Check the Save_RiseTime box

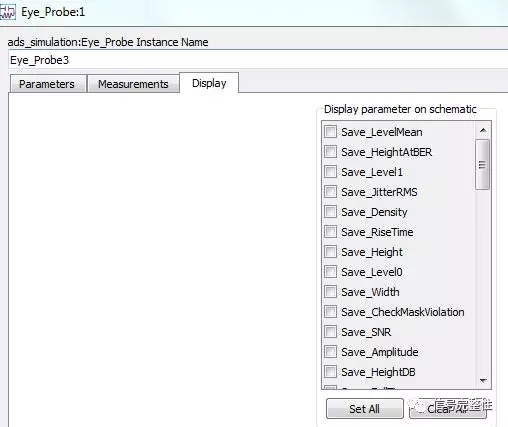[x=330, y=232]
